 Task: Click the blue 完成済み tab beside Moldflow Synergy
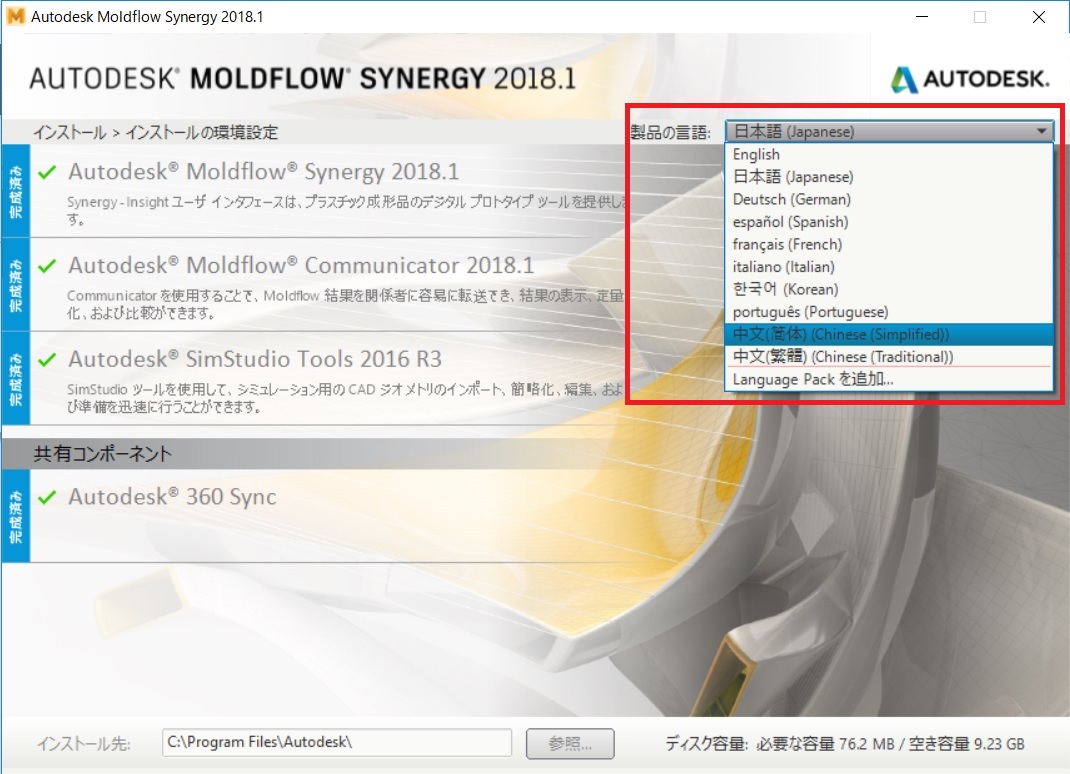(x=15, y=191)
